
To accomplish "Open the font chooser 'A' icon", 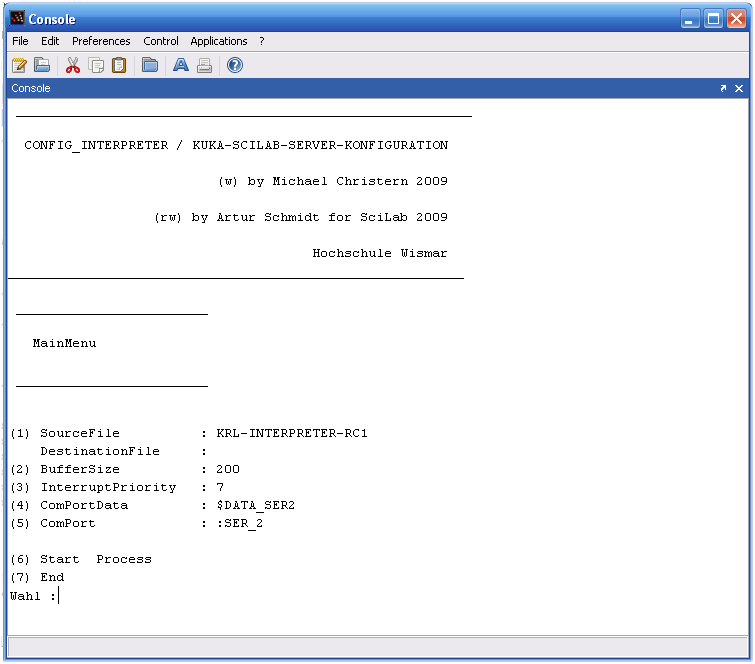I will [x=181, y=66].
